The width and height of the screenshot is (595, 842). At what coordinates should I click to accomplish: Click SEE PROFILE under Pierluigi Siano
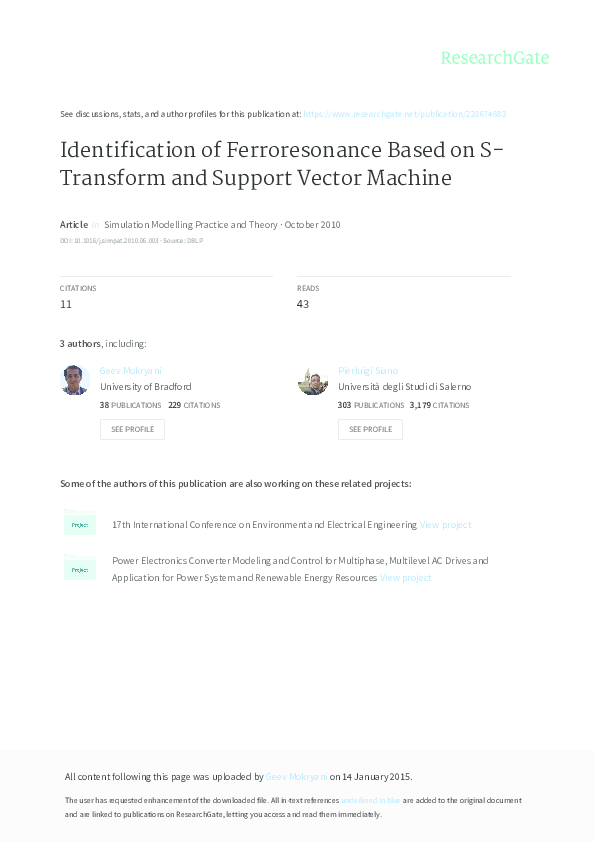click(x=369, y=429)
